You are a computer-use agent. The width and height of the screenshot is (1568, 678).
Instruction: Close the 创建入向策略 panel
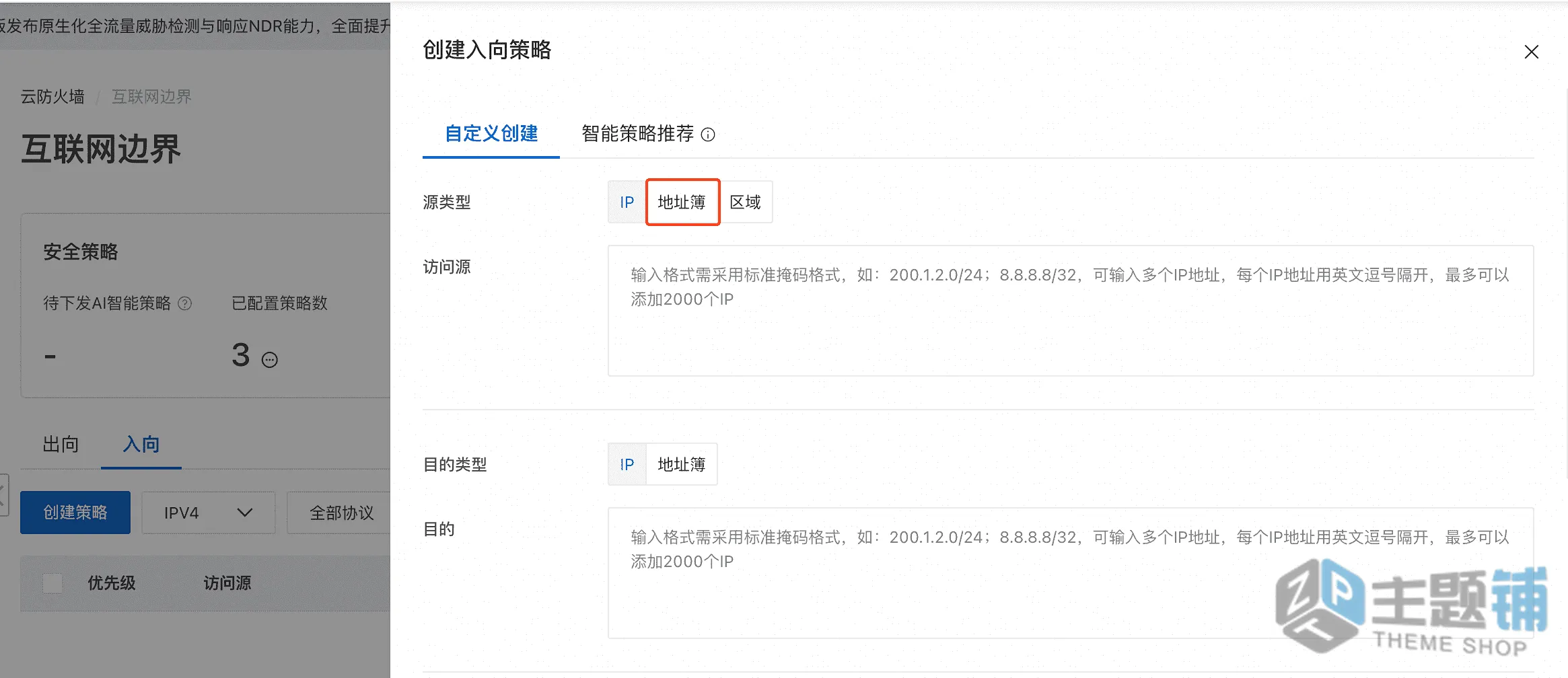(x=1531, y=52)
